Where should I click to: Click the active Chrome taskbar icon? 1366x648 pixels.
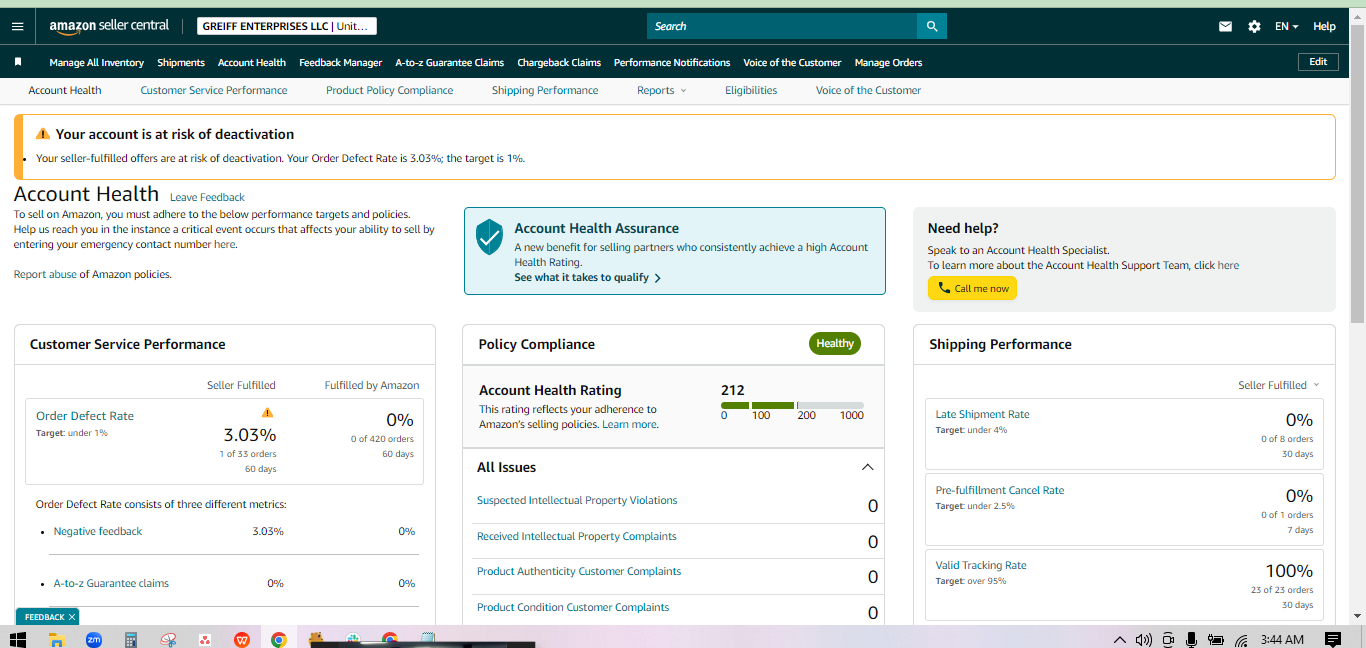[x=279, y=639]
